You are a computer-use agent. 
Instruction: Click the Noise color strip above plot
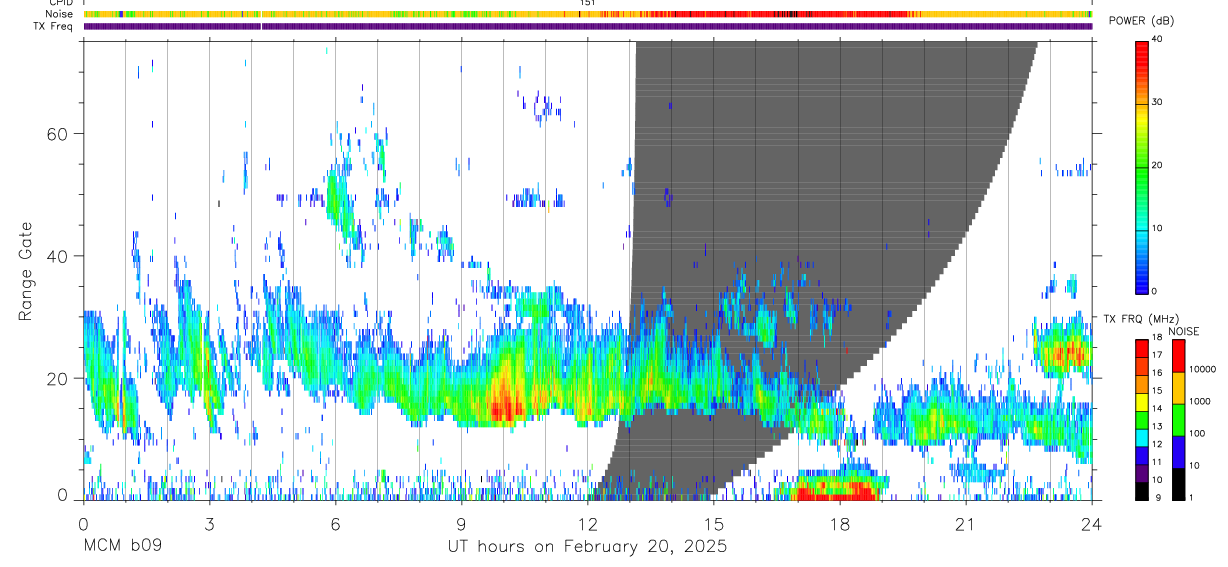click(x=587, y=14)
